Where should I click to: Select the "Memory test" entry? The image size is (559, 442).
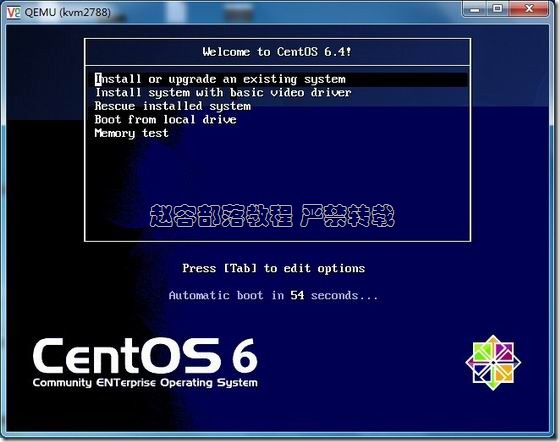click(131, 133)
